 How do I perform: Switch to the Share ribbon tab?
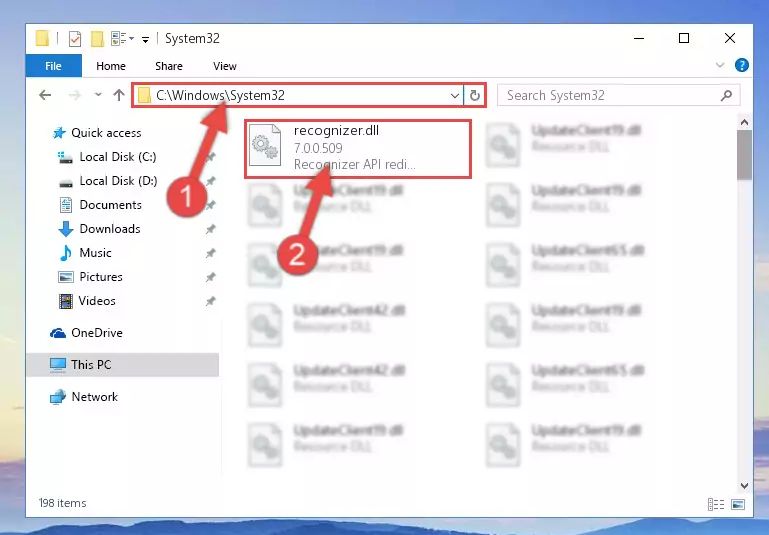[169, 66]
